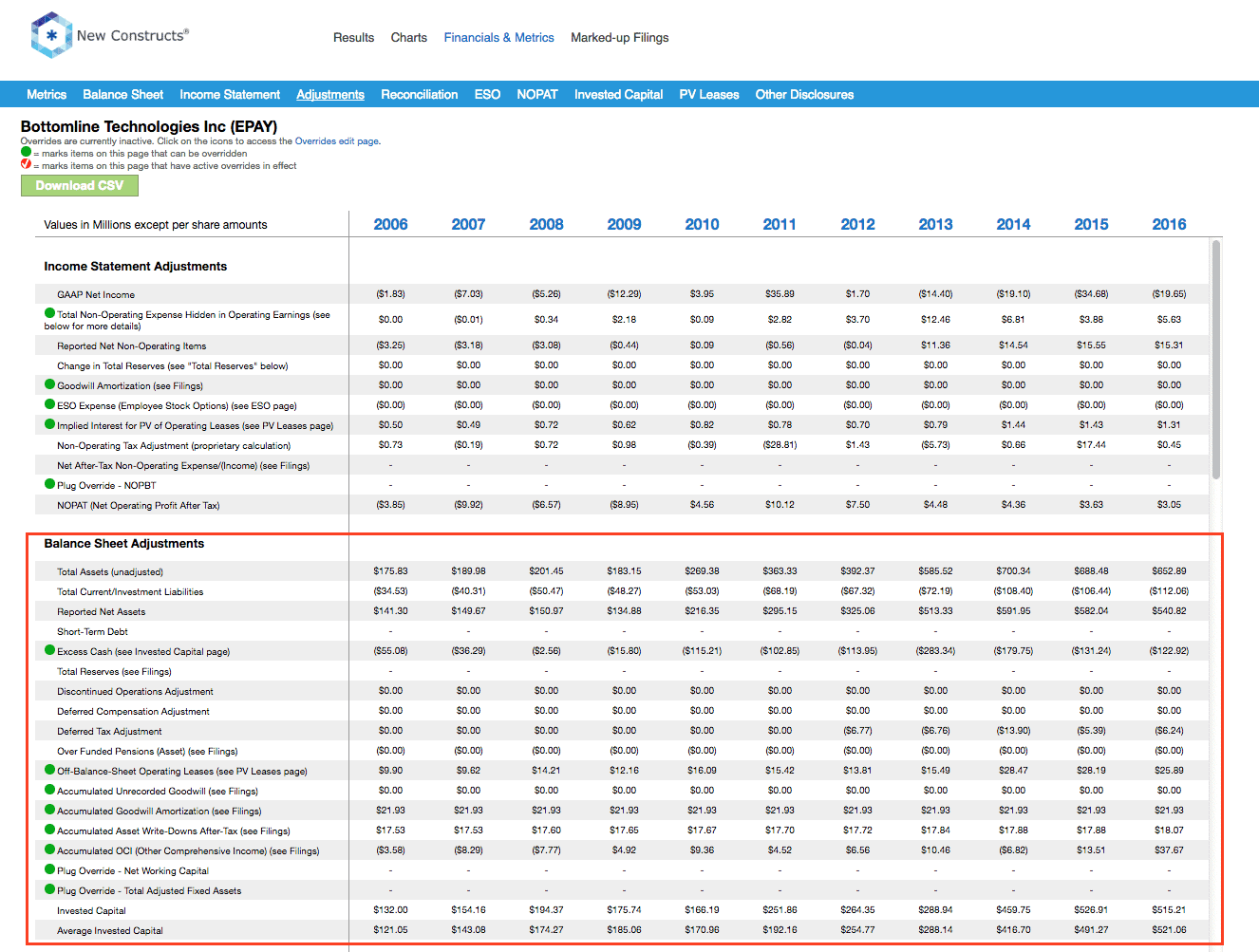Open the NOPAT page

point(536,95)
